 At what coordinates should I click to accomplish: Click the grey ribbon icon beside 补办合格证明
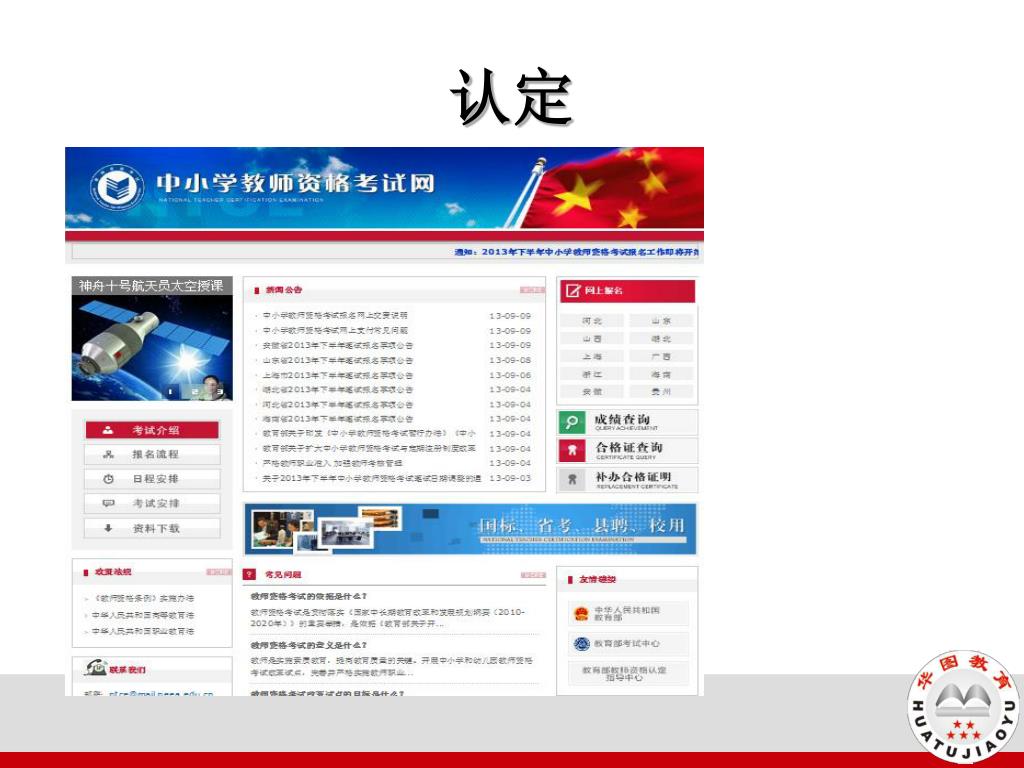[x=571, y=479]
